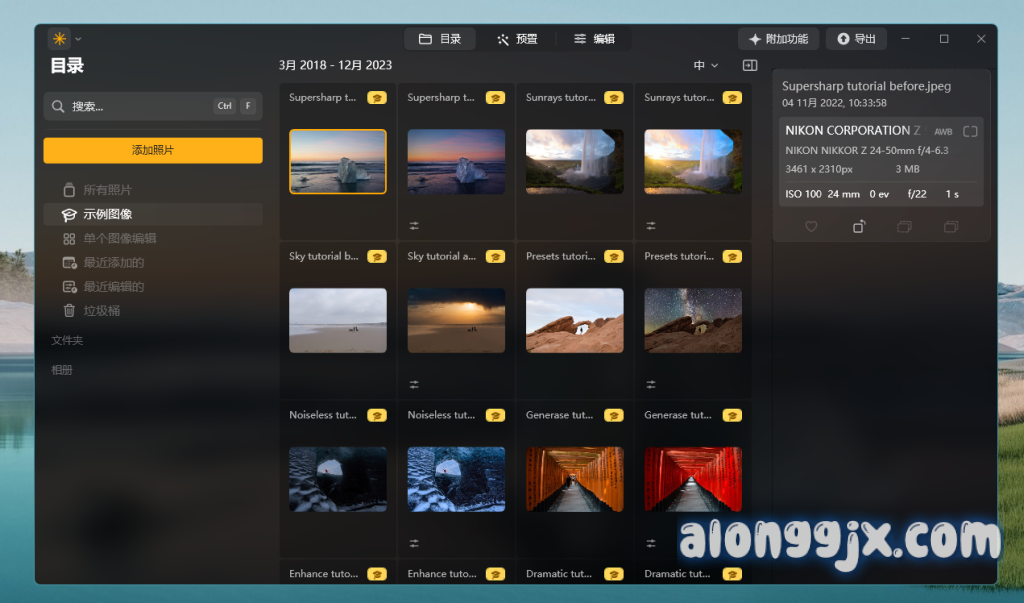Viewport: 1024px width, 603px height.
Task: Select 单个图像编辑 in the sidebar
Action: coord(119,238)
